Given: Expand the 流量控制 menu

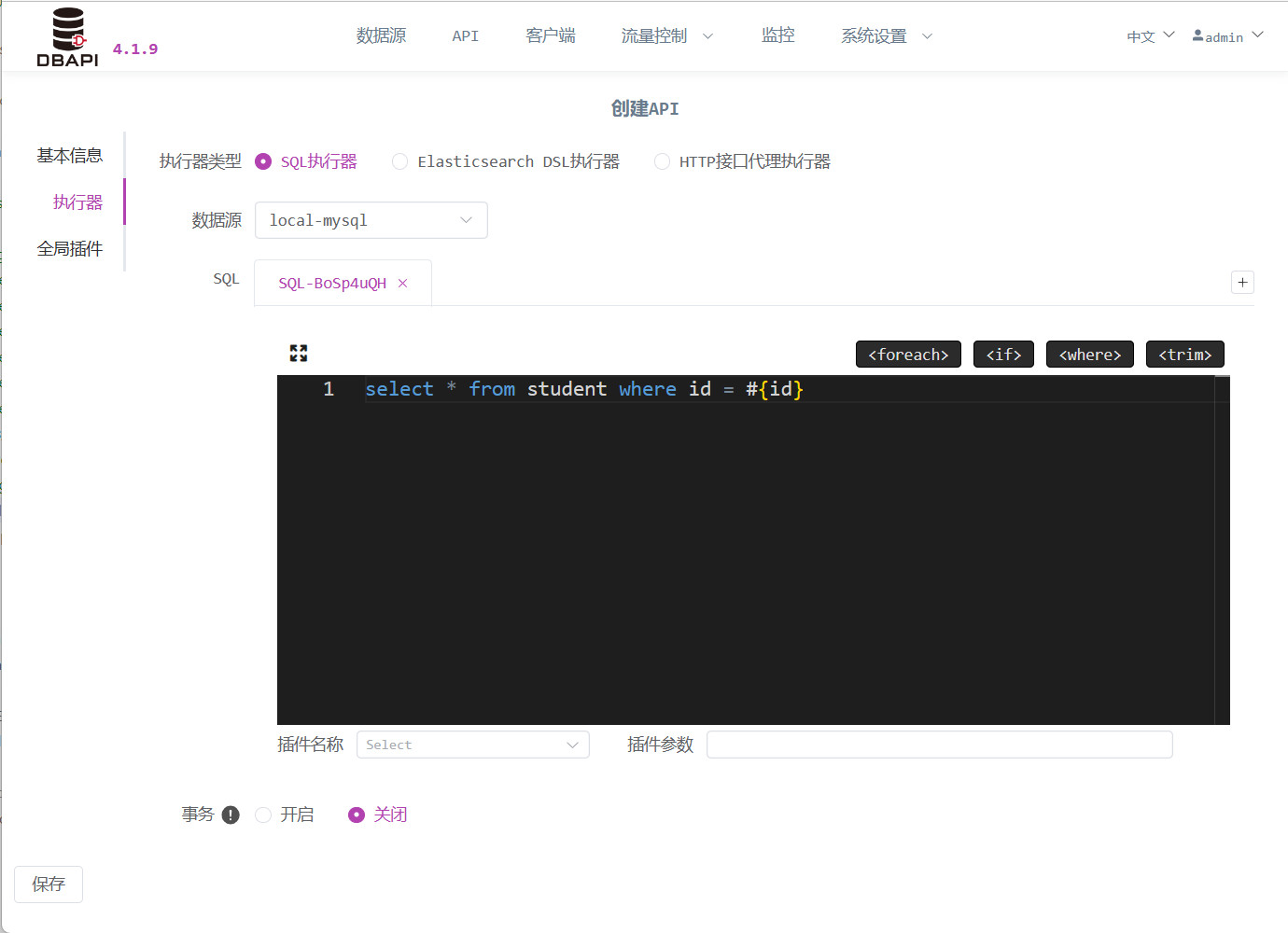Looking at the screenshot, I should pos(667,35).
